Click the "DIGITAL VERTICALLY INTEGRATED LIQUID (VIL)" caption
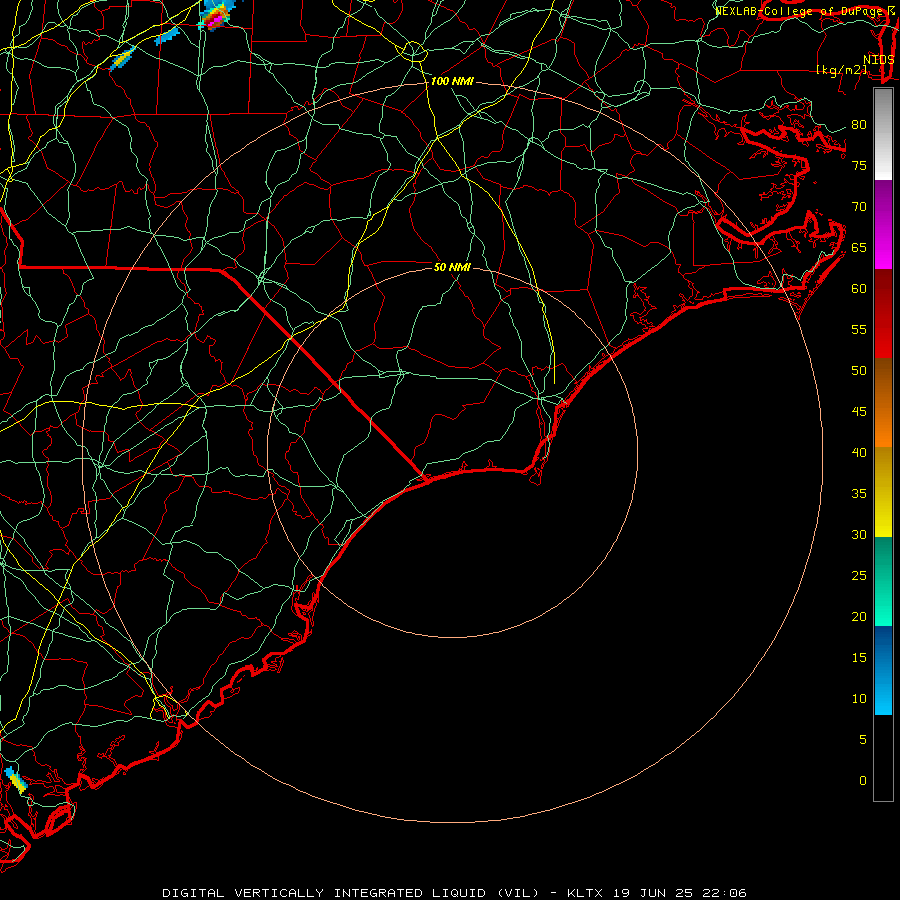This screenshot has height=900, width=900. [x=351, y=893]
